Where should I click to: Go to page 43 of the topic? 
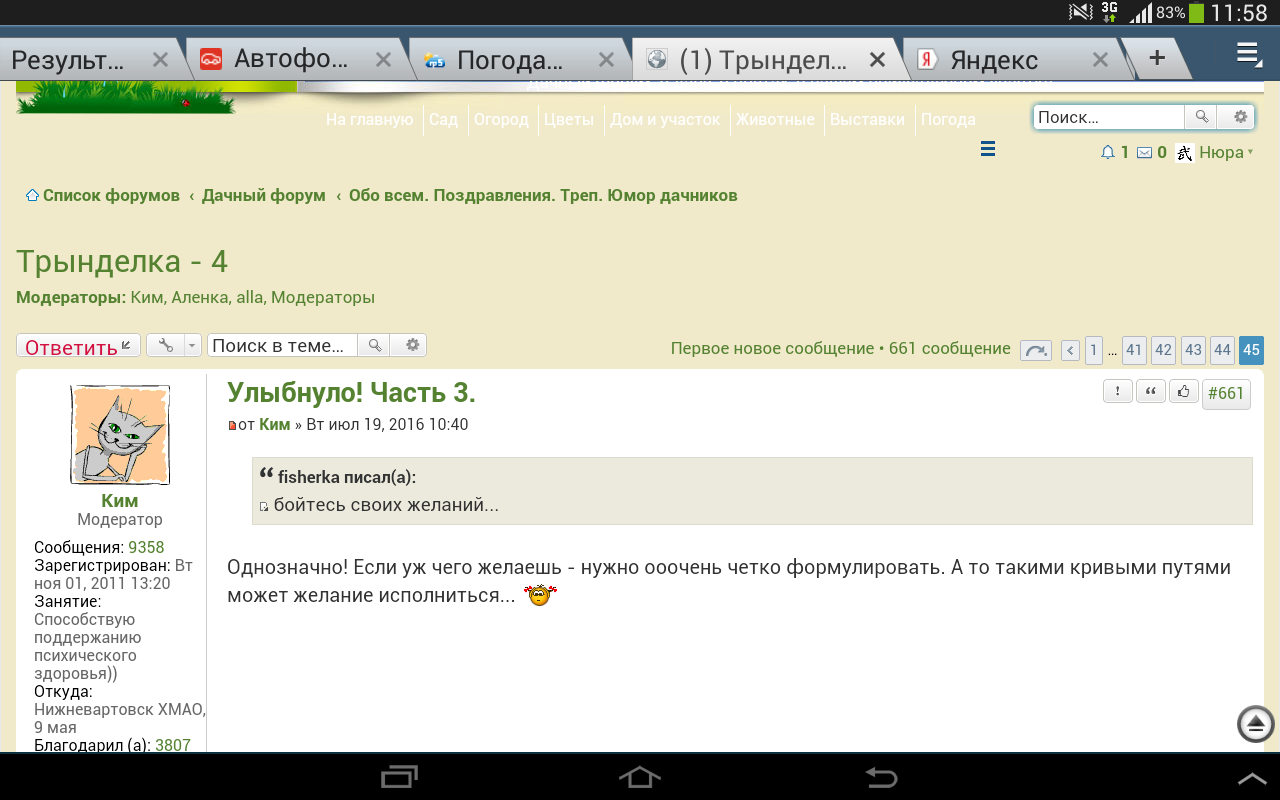click(1193, 350)
